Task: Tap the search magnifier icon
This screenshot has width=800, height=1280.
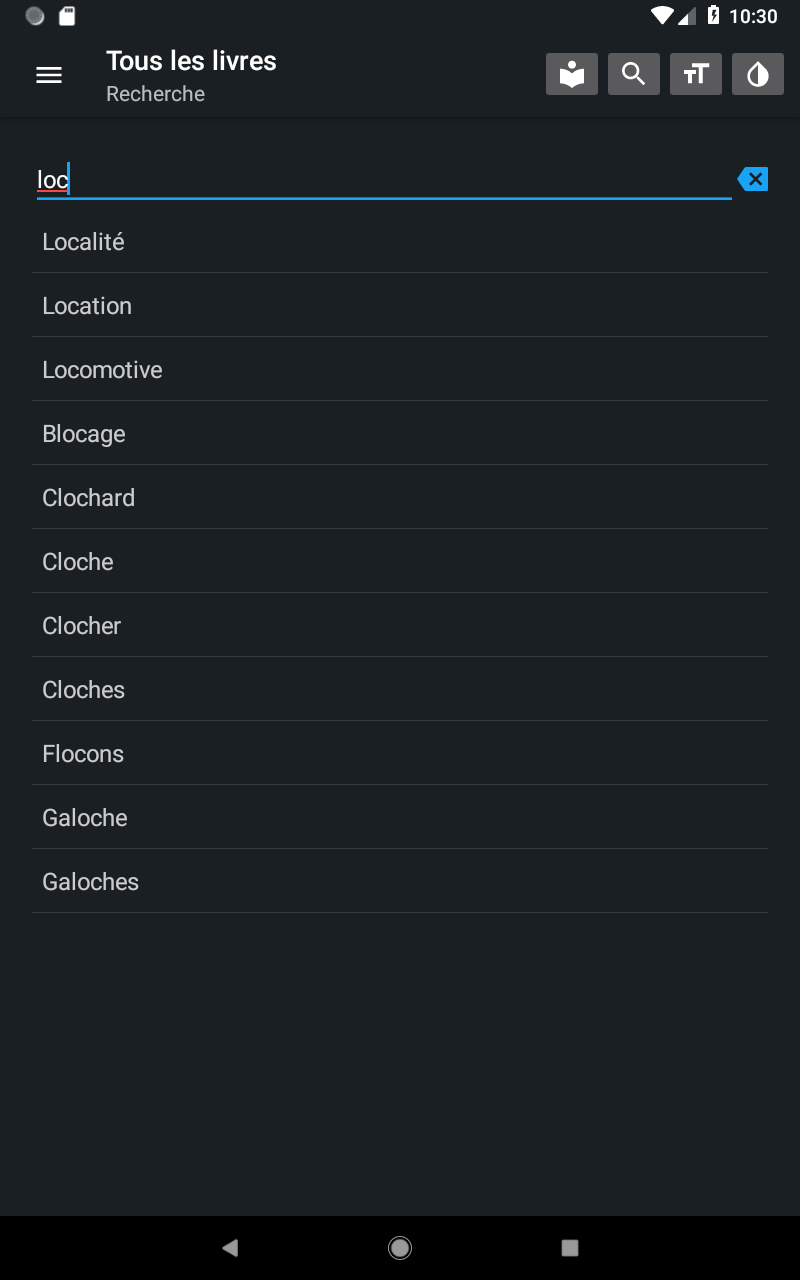Action: [x=634, y=75]
